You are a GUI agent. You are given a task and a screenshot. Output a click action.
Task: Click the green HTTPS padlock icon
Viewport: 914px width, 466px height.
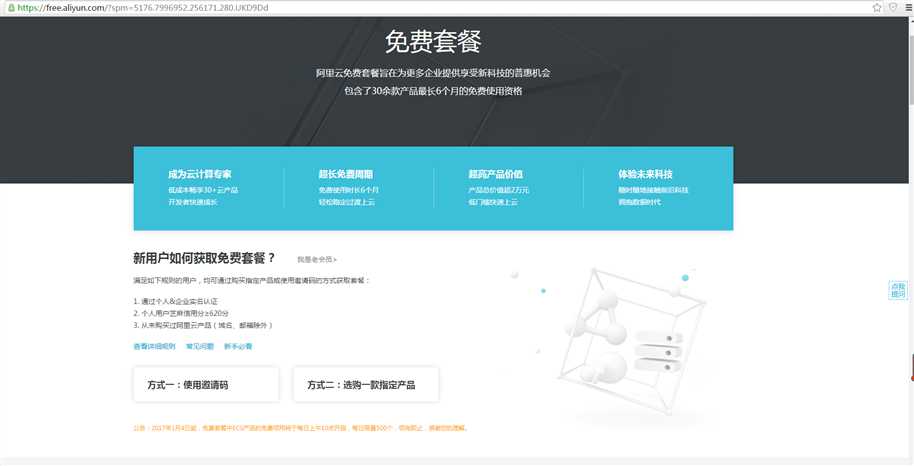click(11, 8)
